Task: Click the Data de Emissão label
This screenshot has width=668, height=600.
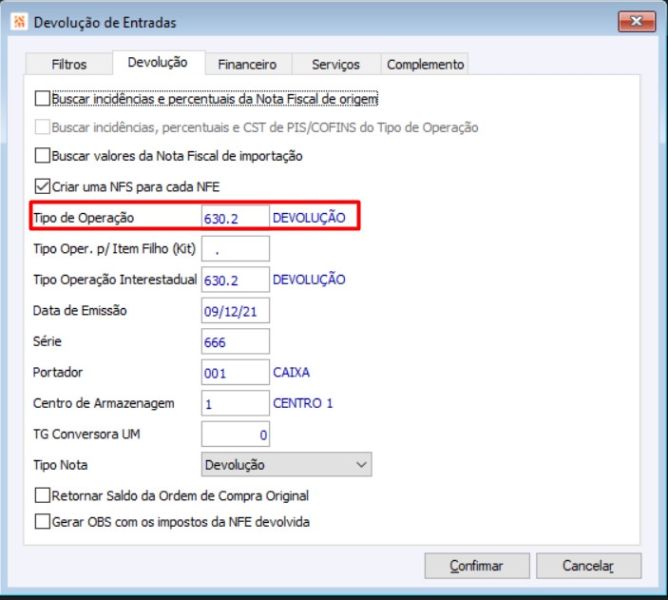Action: [80, 311]
